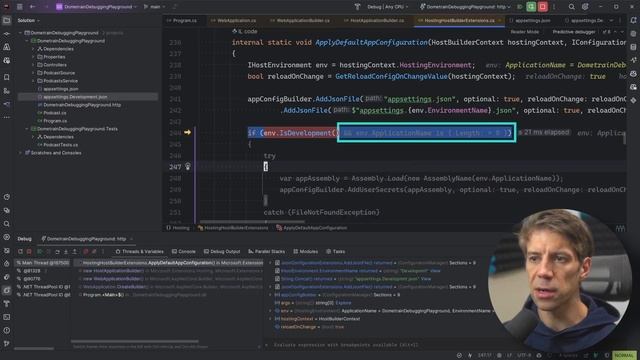Image resolution: width=640 pixels, height=360 pixels.
Task: Toggle Reader Mode in editor
Action: [x=524, y=32]
